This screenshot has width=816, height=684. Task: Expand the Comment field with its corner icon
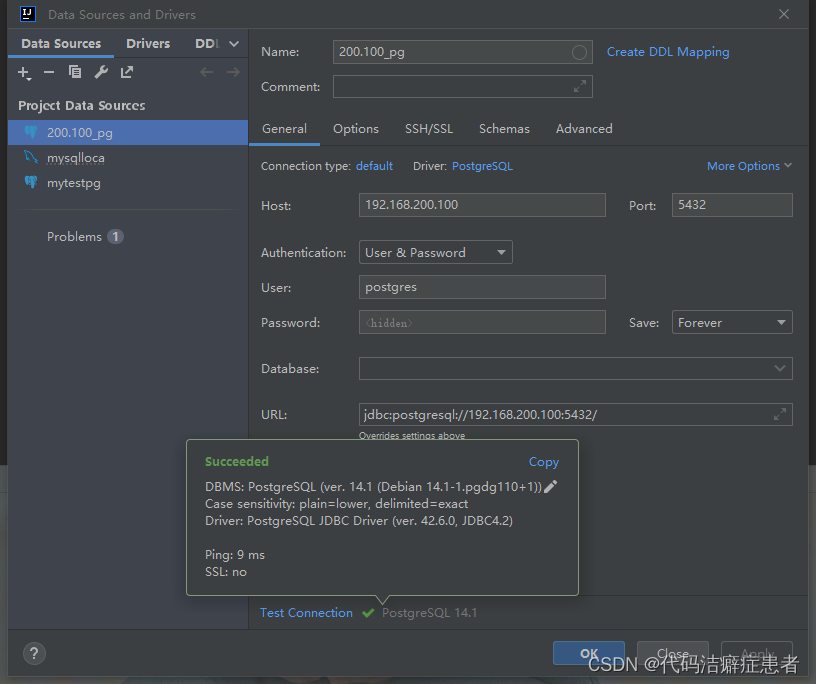(x=578, y=86)
